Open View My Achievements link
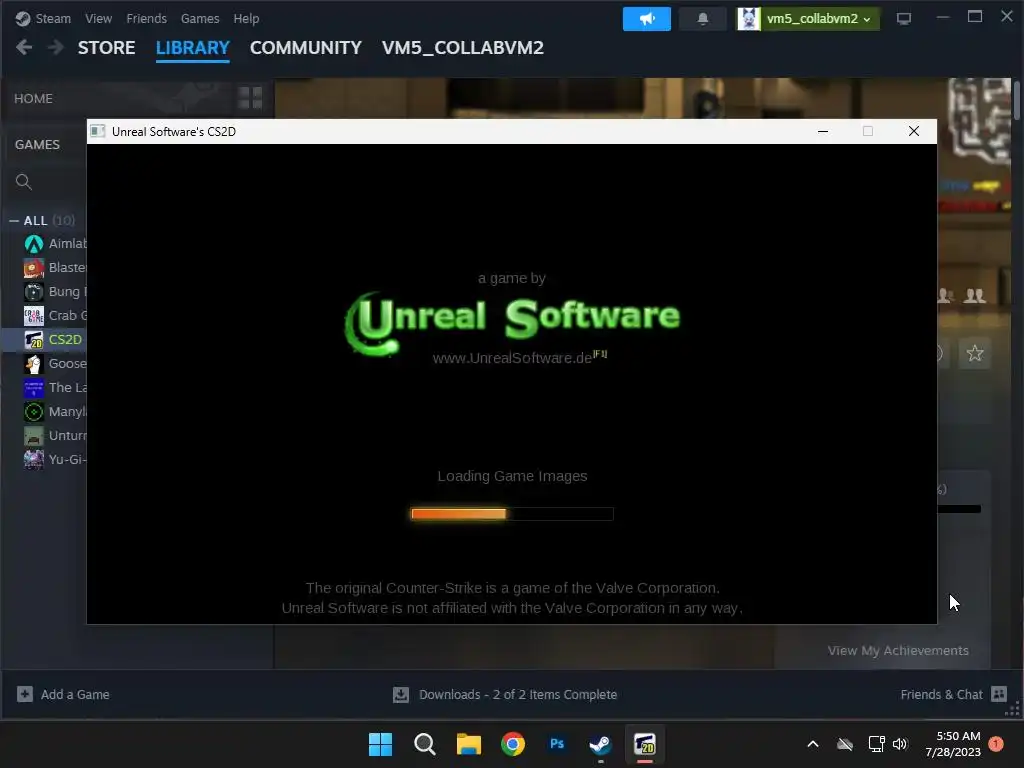Image resolution: width=1024 pixels, height=768 pixels. click(898, 650)
